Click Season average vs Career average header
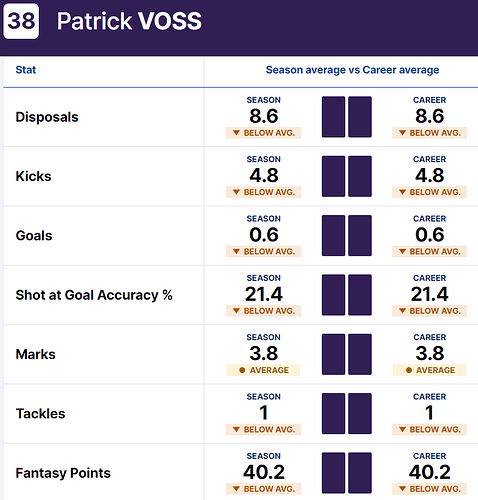This screenshot has height=500, width=478. (352, 70)
